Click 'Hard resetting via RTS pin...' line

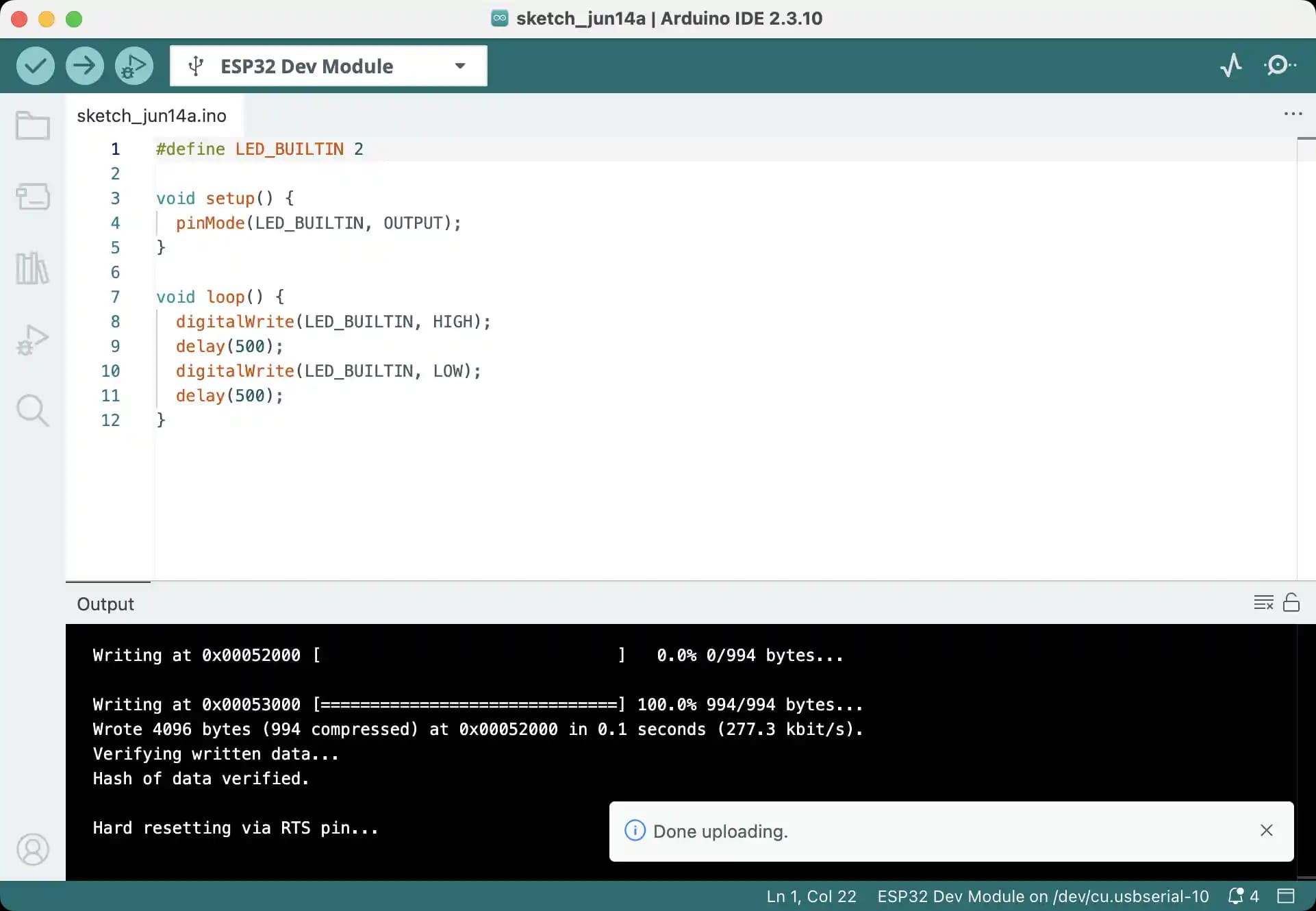pyautogui.click(x=236, y=827)
